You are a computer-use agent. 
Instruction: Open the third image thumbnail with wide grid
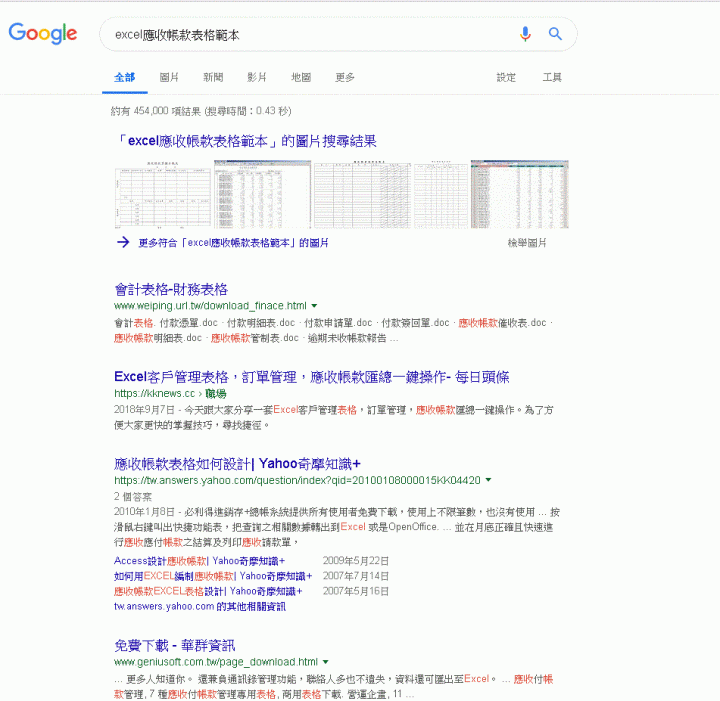tap(362, 194)
